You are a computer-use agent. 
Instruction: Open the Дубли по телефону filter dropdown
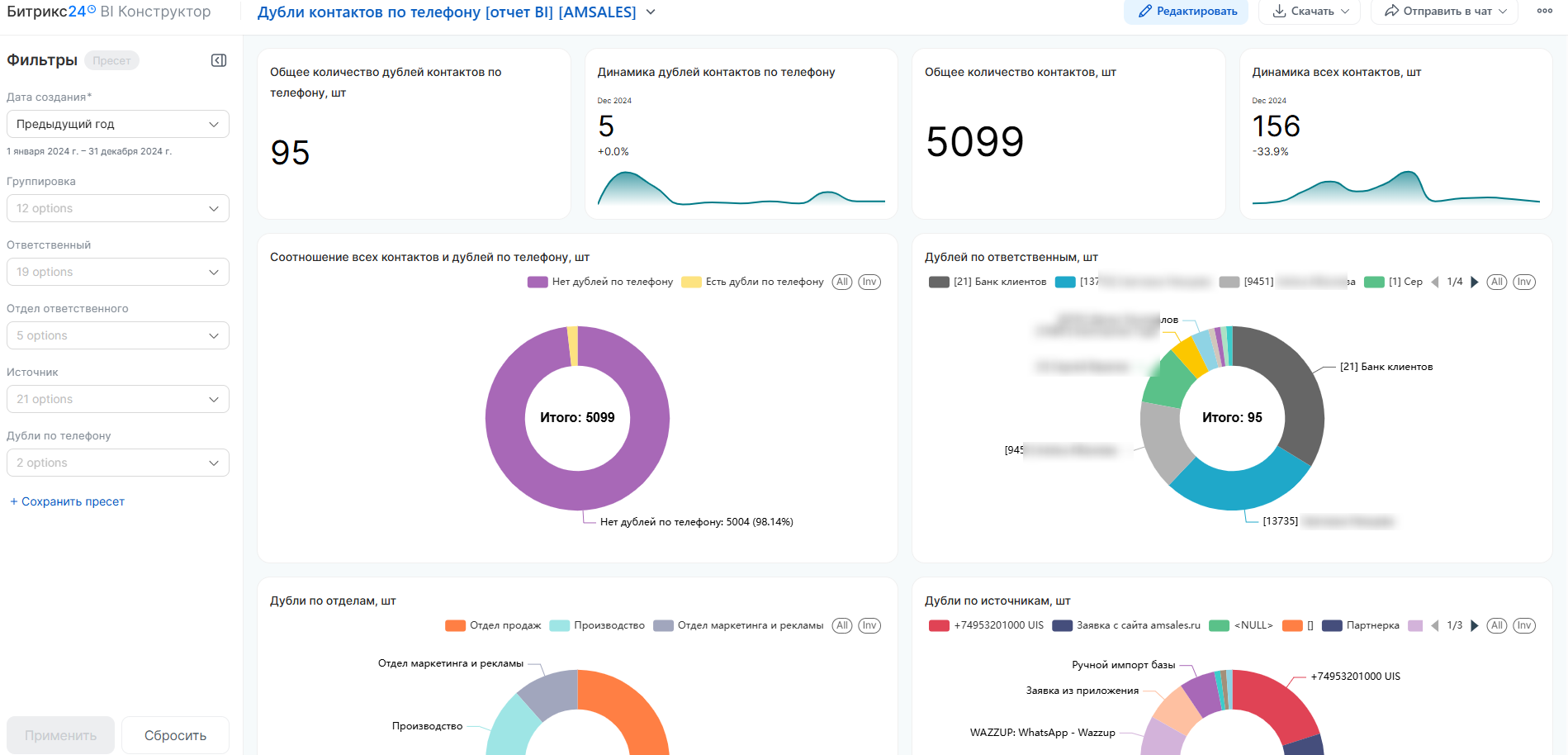118,463
